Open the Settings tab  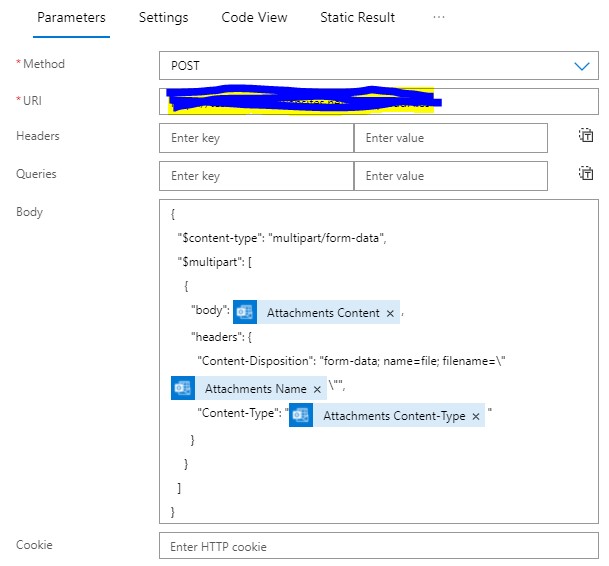[x=164, y=17]
